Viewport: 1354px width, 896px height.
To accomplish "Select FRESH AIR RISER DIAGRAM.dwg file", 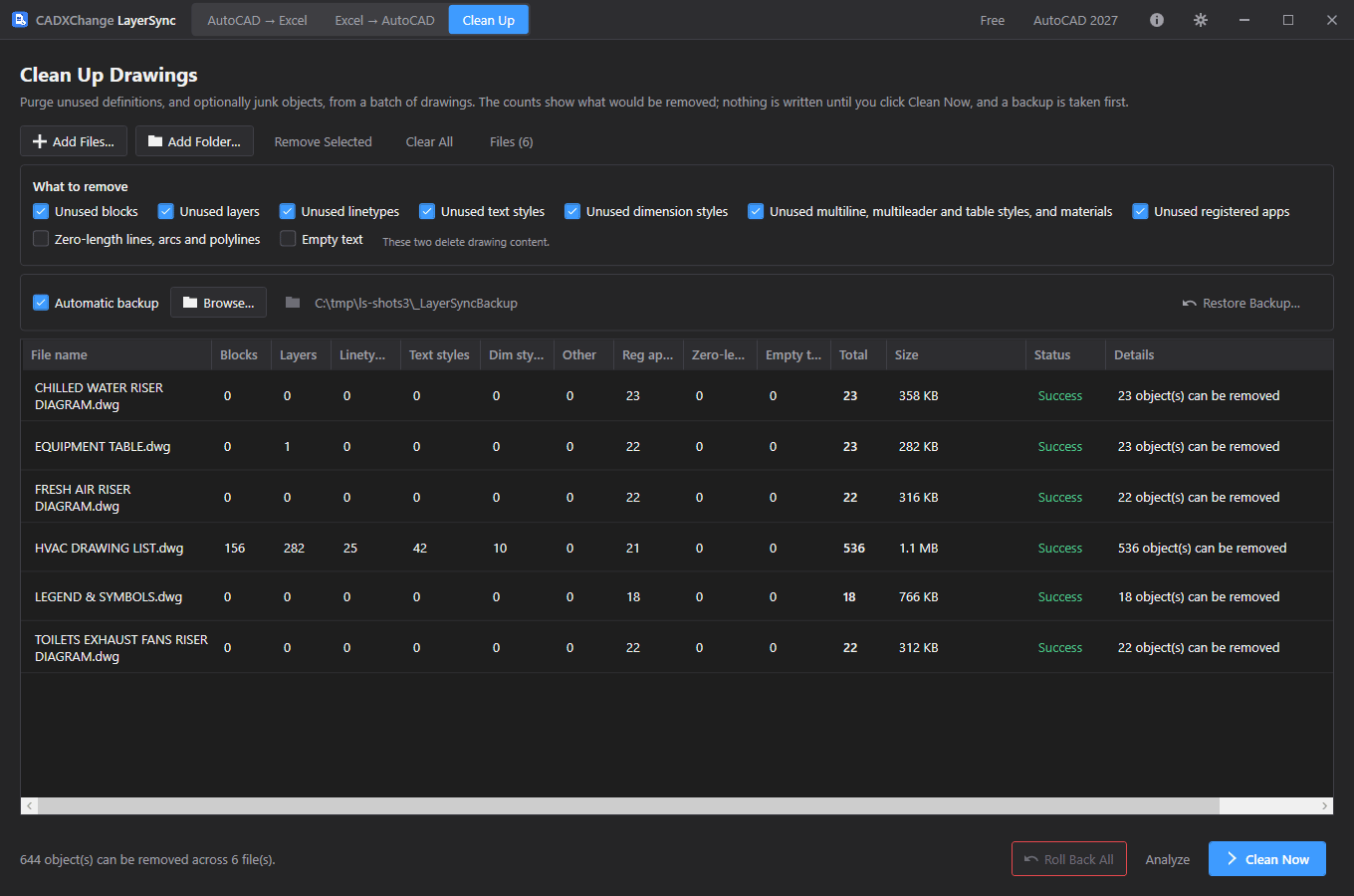I will tap(83, 497).
